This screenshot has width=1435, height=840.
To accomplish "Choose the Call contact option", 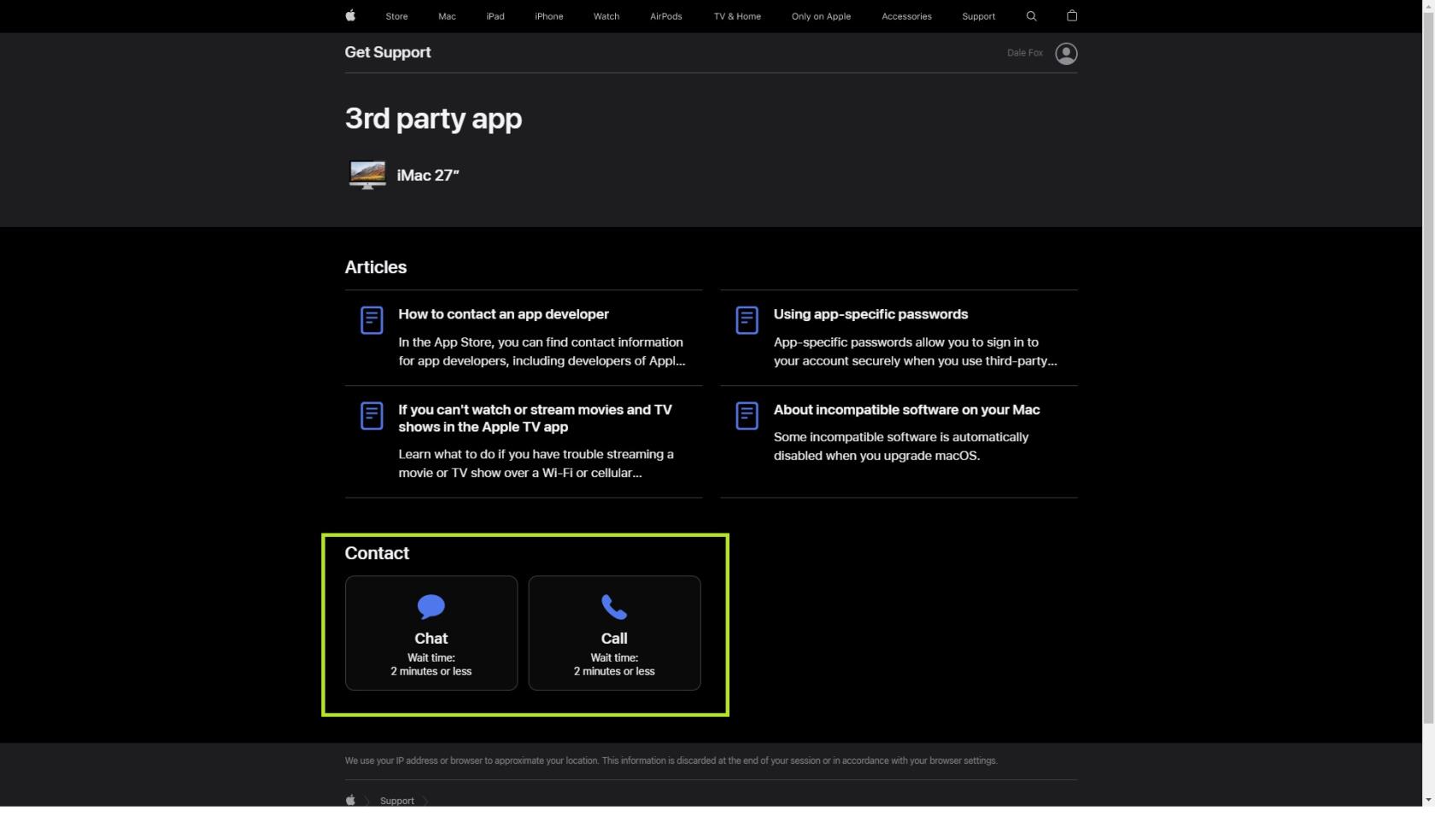I will tap(614, 633).
